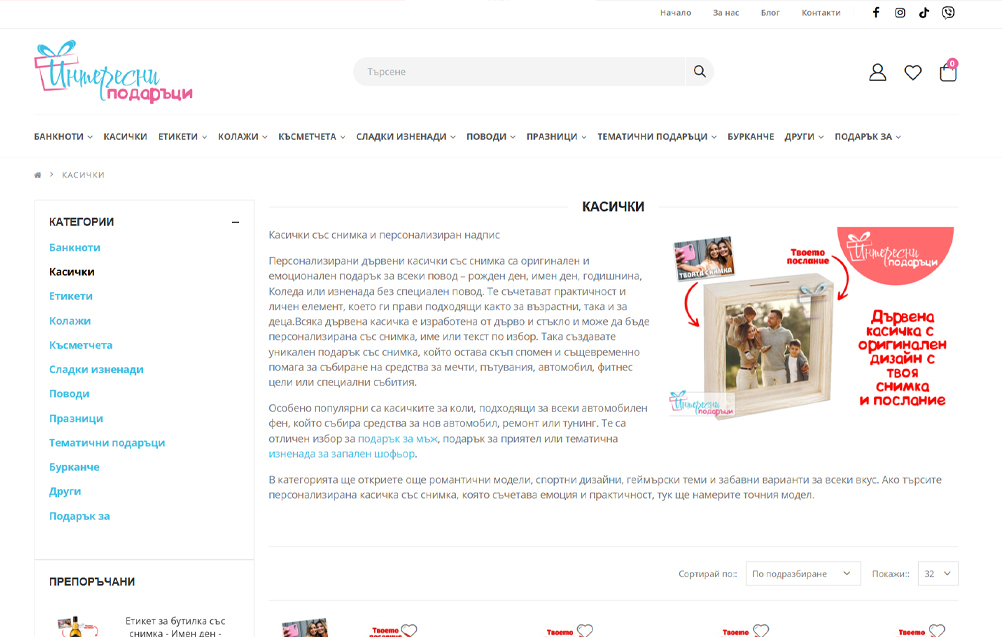Image resolution: width=1002 pixels, height=637 pixels.
Task: Click in the Търсене search field
Action: pos(520,72)
